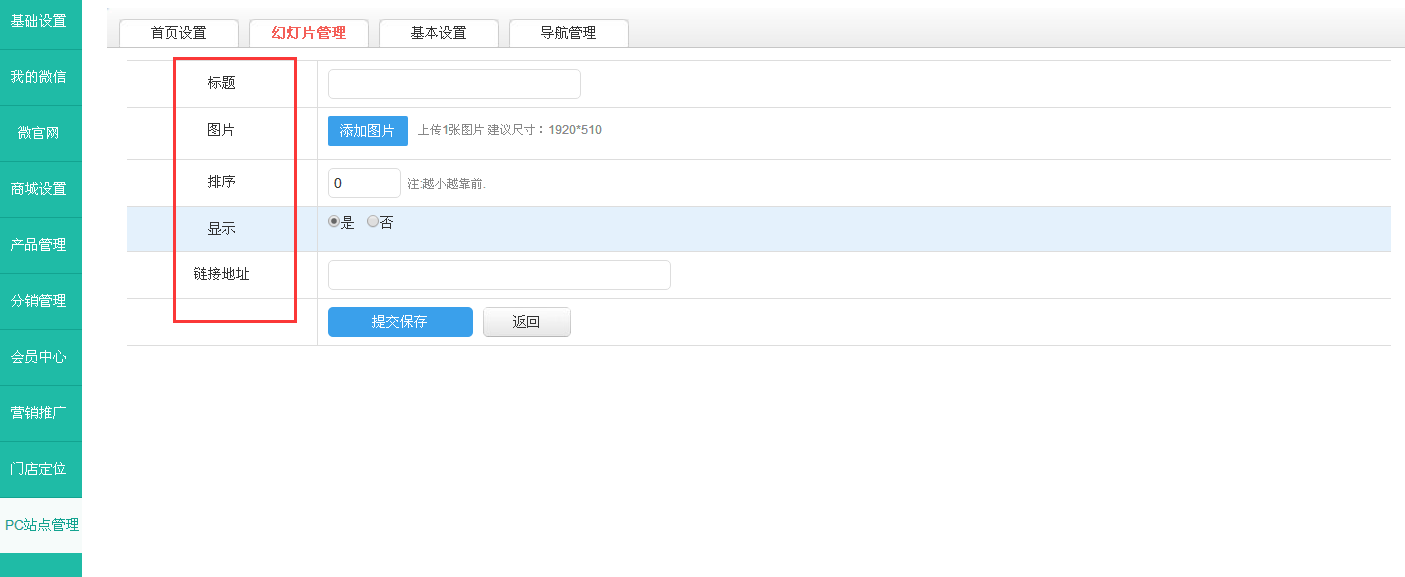This screenshot has height=577, width=1405.
Task: Select the 是 radio button for 显示
Action: [x=334, y=222]
